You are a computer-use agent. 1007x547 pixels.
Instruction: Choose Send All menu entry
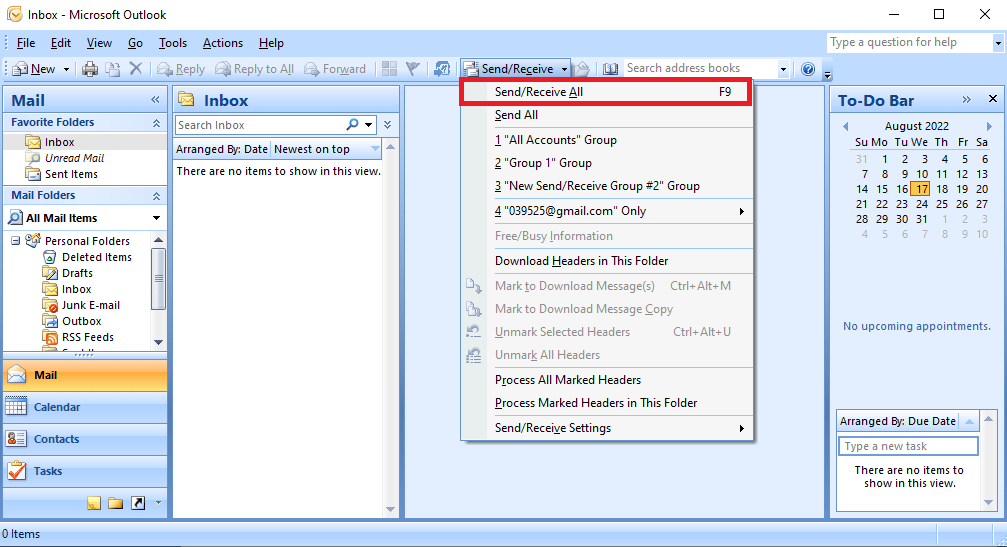[606, 115]
